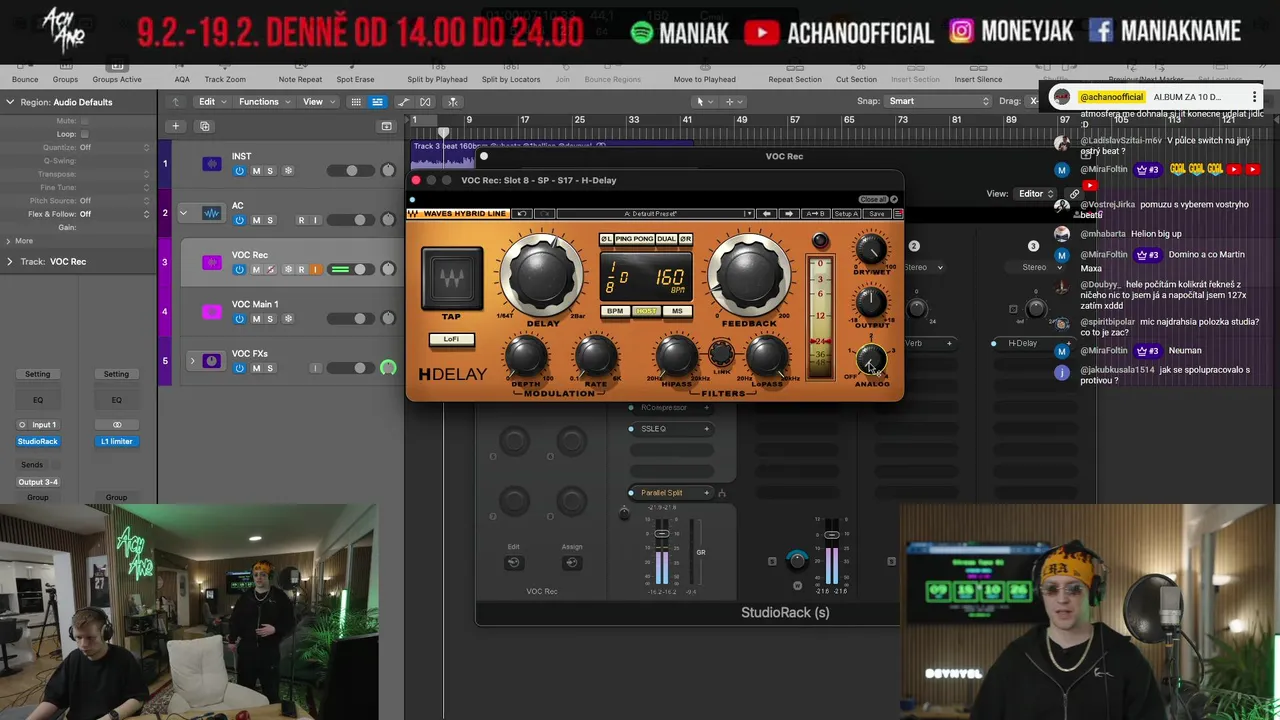Click the large DELAY knob

click(x=542, y=274)
